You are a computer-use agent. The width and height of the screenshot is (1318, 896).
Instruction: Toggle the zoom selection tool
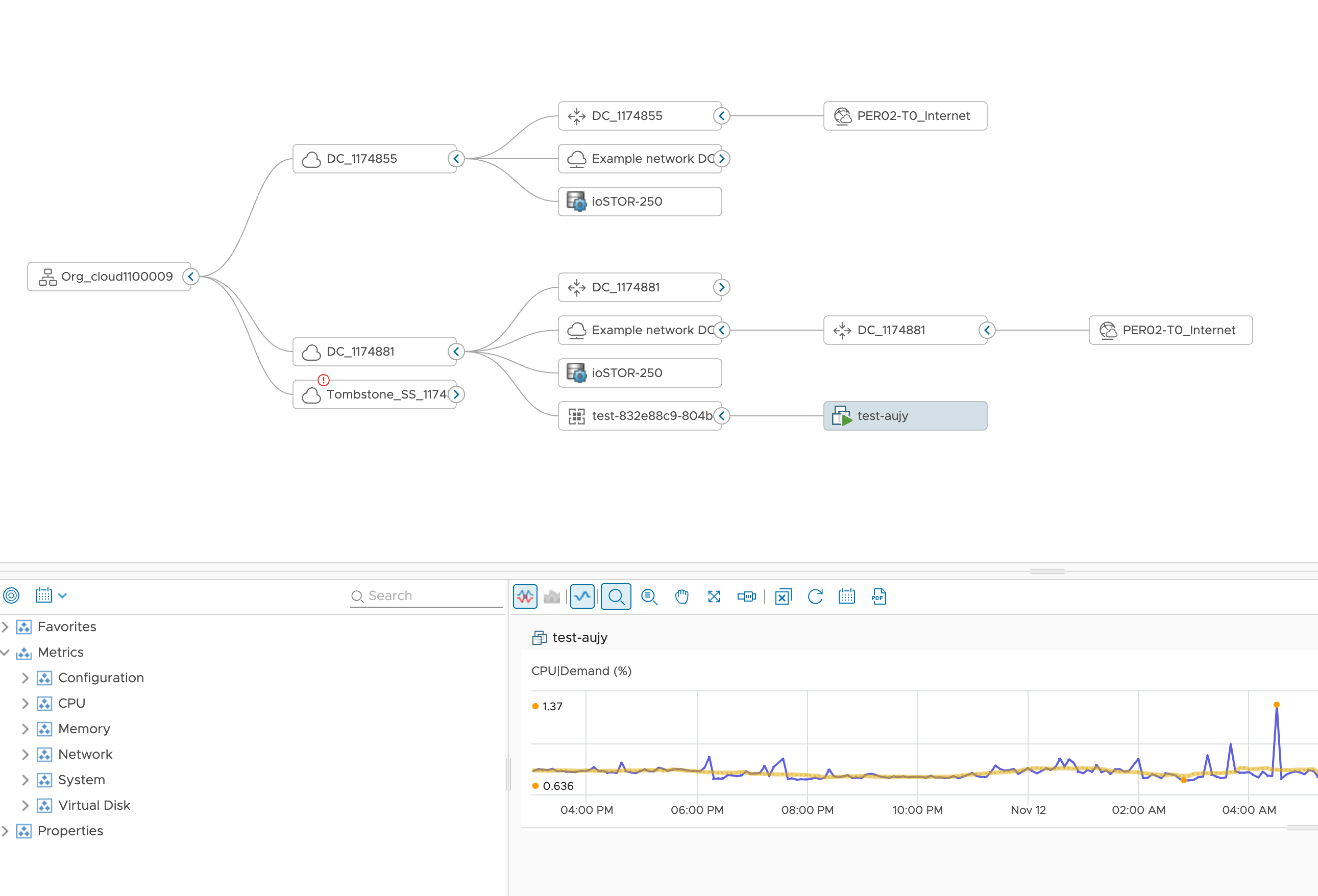point(616,596)
